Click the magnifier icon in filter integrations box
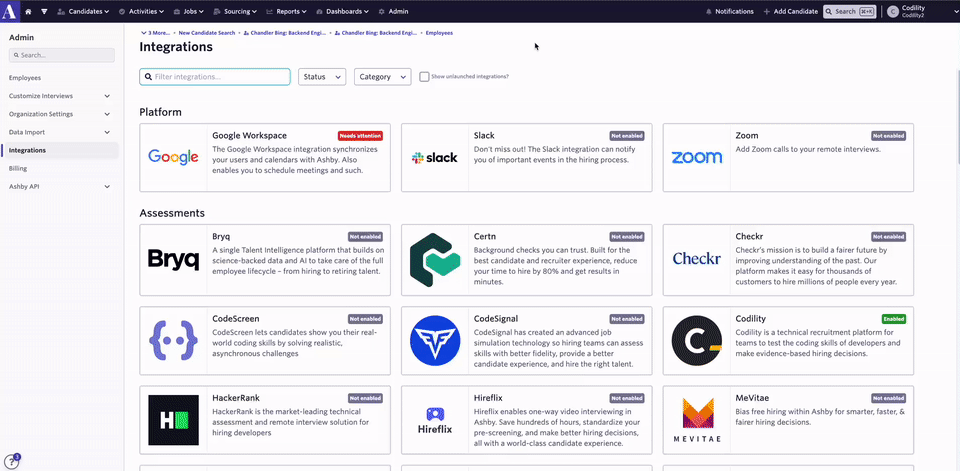This screenshot has height=471, width=960. point(149,77)
